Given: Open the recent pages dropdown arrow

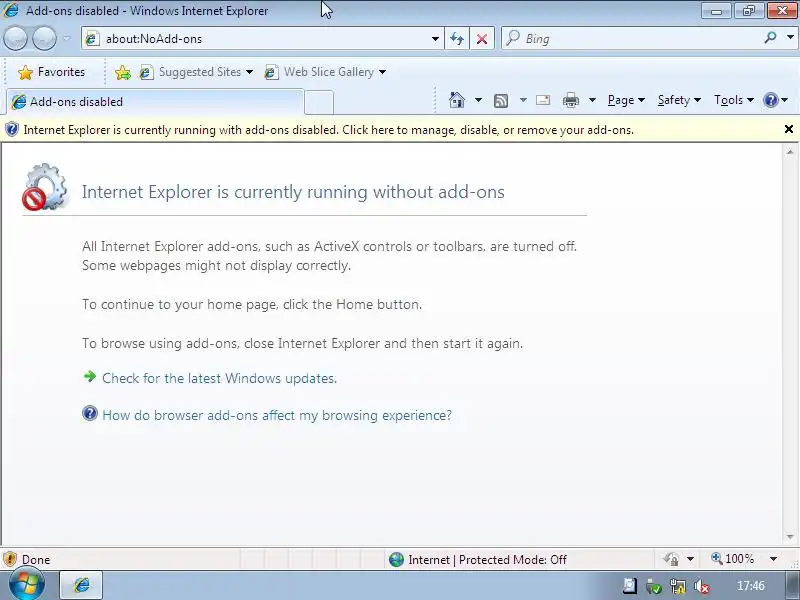Looking at the screenshot, I should point(67,38).
